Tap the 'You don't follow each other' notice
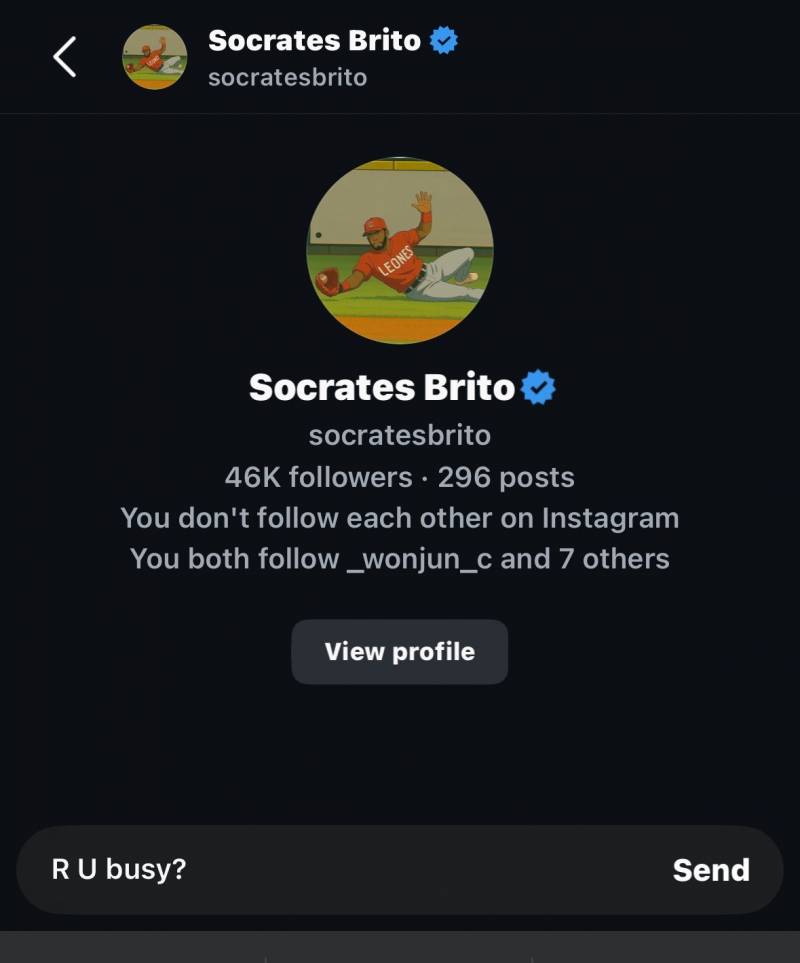The image size is (800, 963). click(400, 518)
